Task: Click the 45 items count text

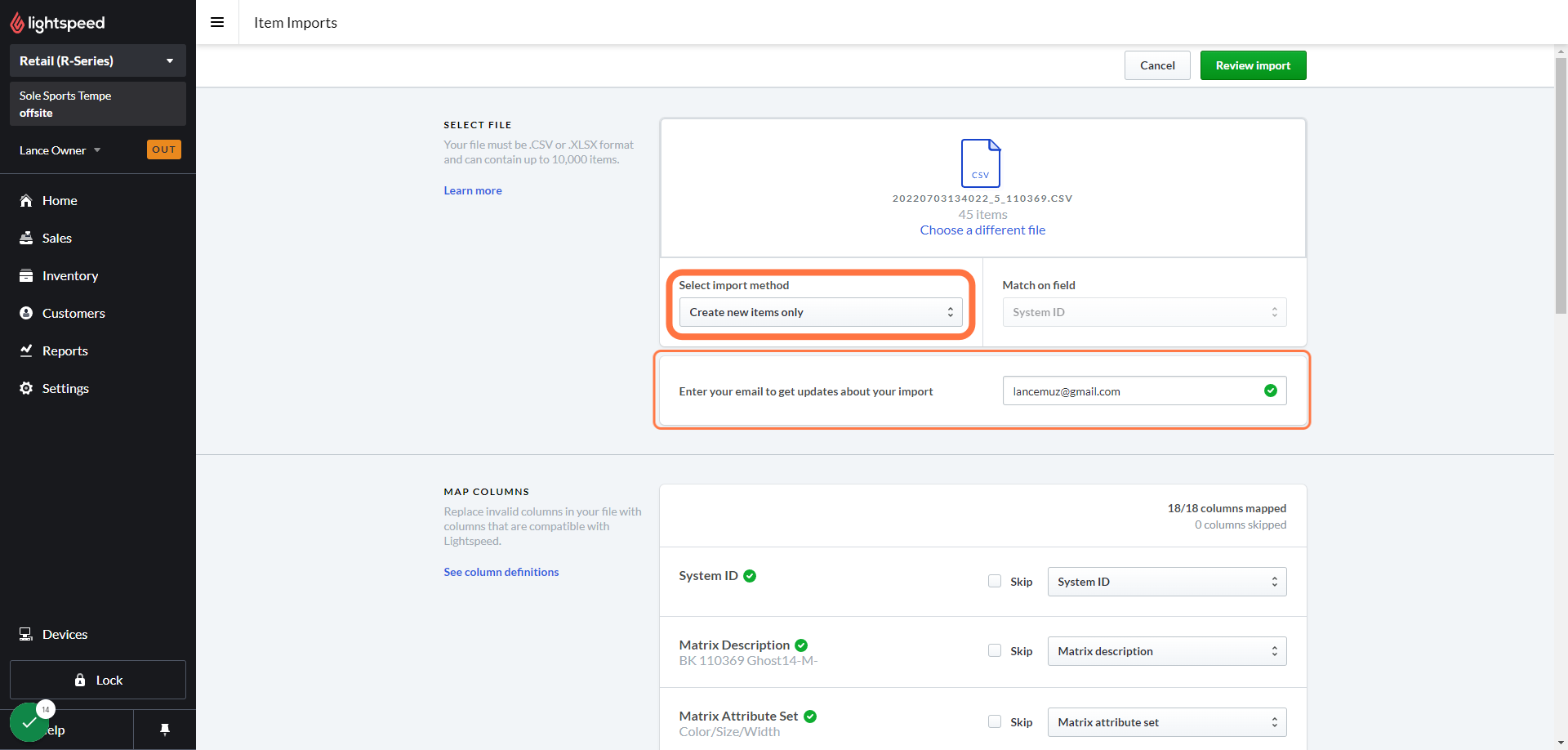Action: pyautogui.click(x=982, y=215)
